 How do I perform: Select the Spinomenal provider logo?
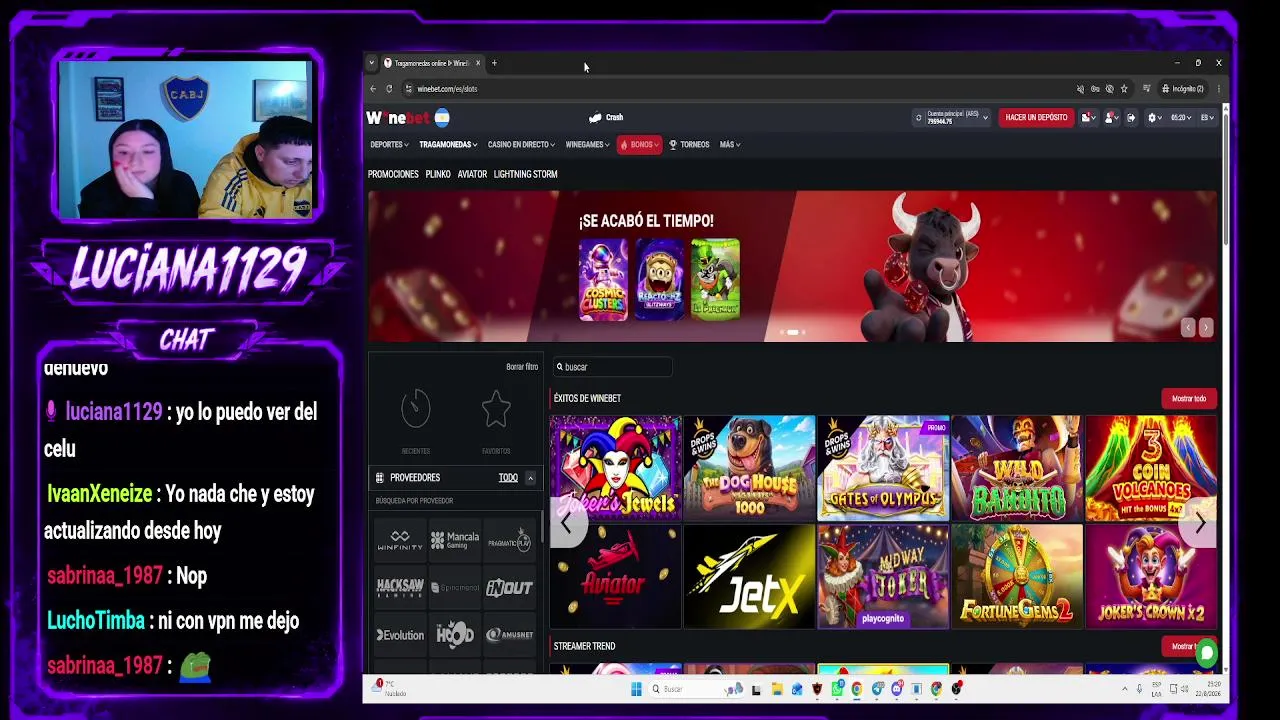pyautogui.click(x=455, y=587)
